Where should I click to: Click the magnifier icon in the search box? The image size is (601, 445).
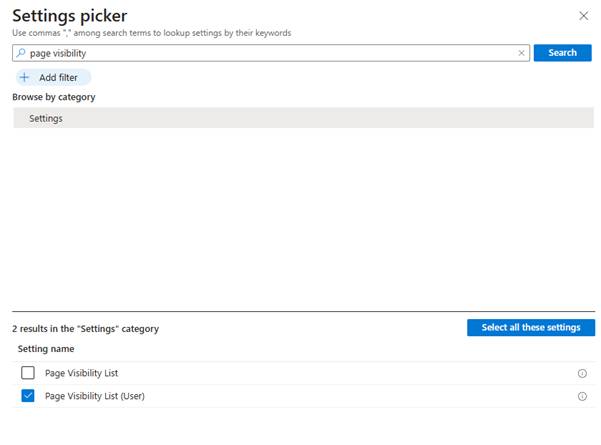tap(21, 53)
